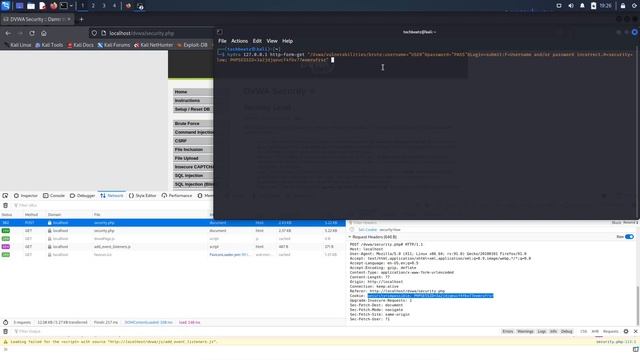
Task: Open Setup / Reset DB in DVWA sidebar
Action: click(193, 109)
